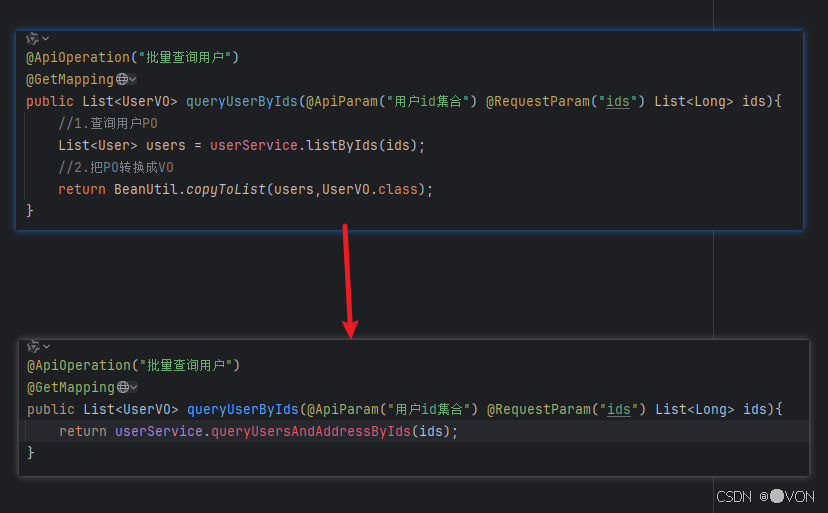Click the globe icon after @GetMapping in the lower snippet

coord(123,387)
